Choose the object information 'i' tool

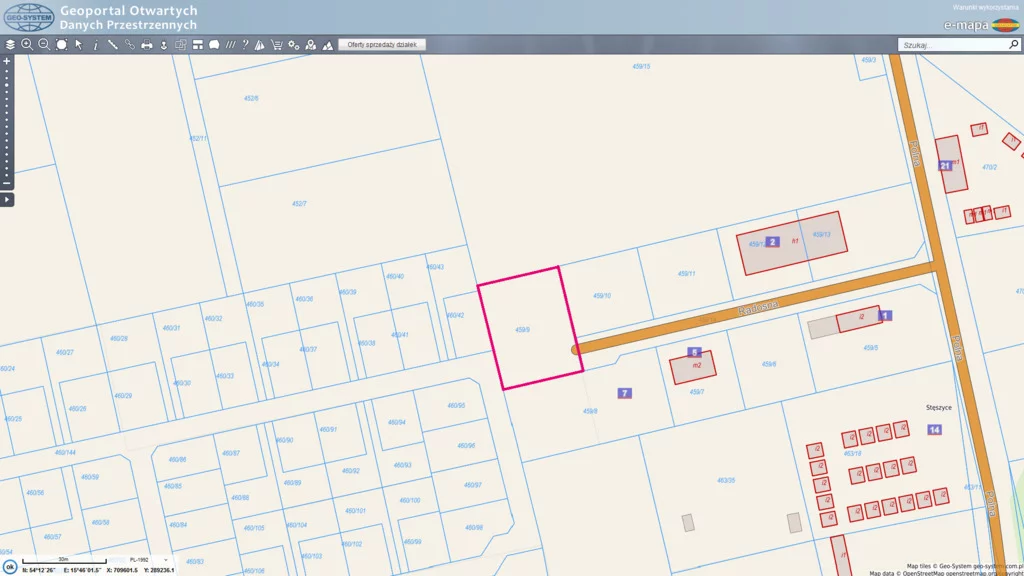point(95,45)
